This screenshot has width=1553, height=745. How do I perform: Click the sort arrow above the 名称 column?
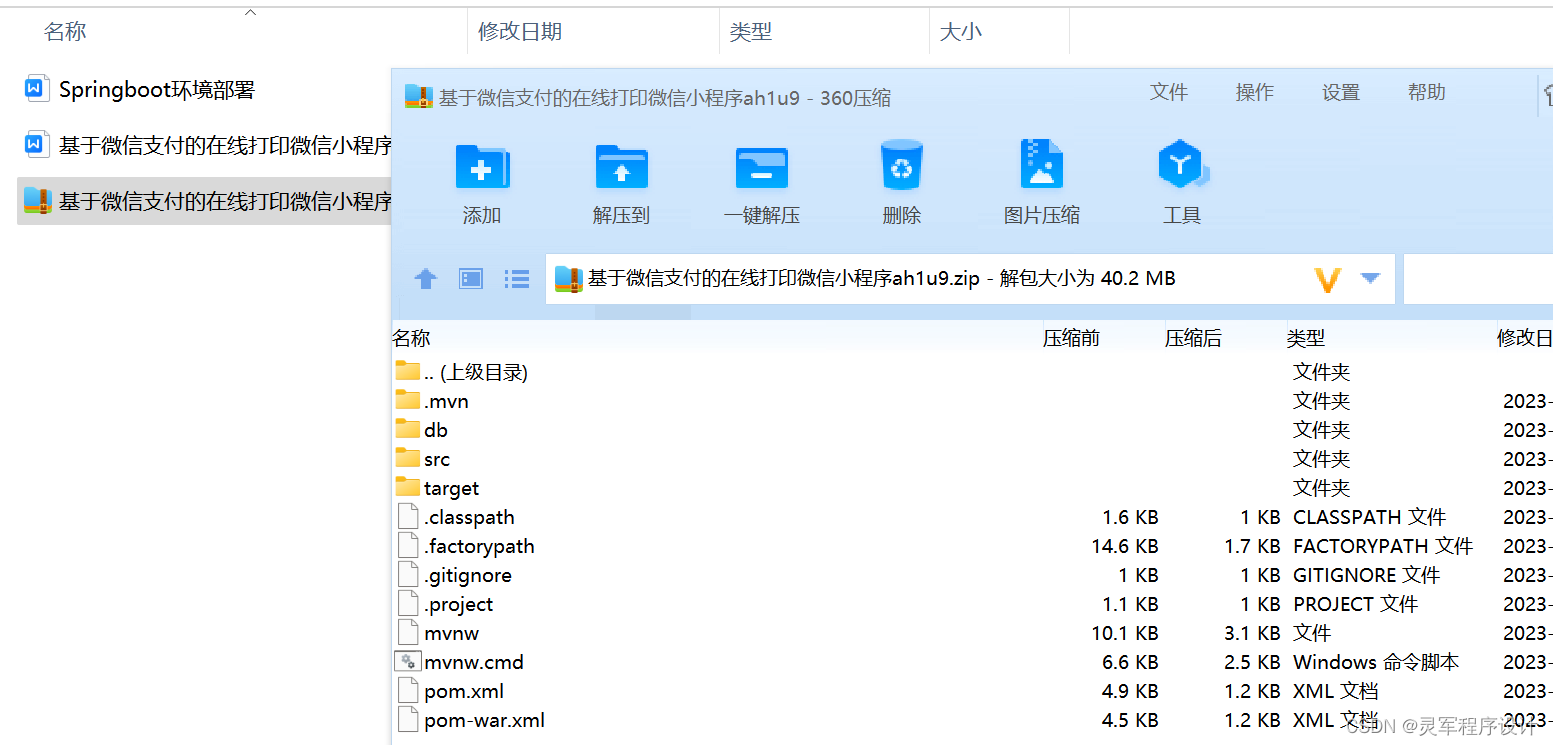pyautogui.click(x=249, y=12)
